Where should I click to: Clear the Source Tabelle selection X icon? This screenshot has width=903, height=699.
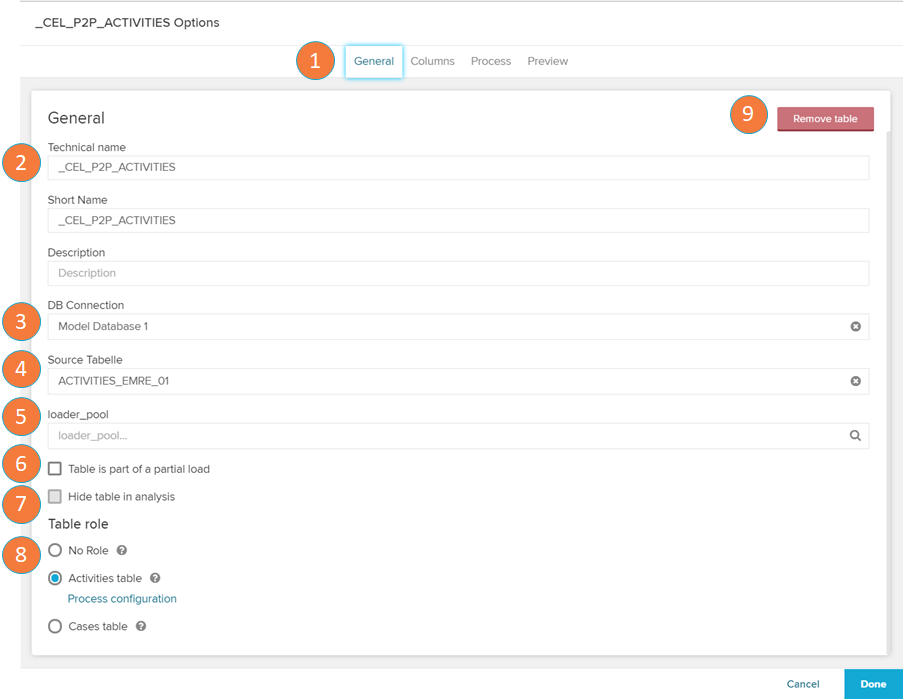pos(855,381)
